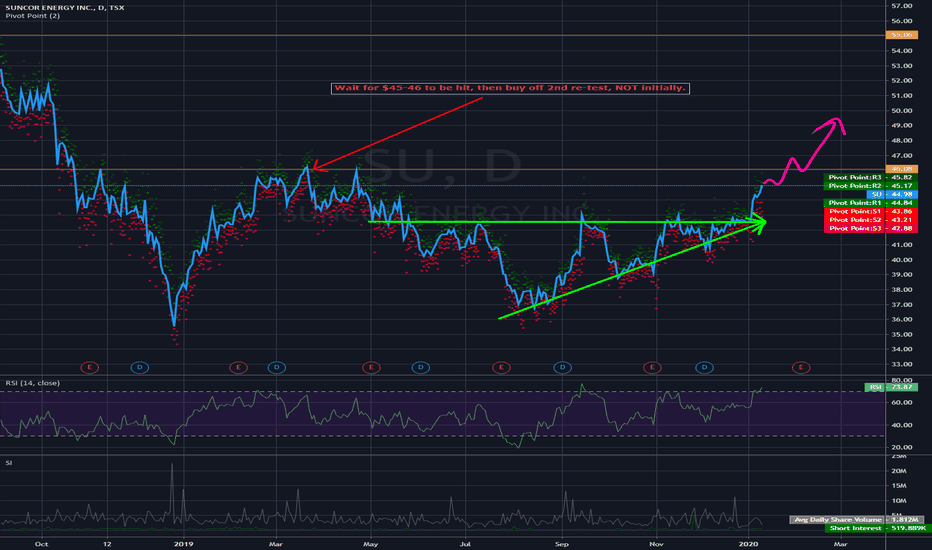Open the dividend D marker between May and Jul
This screenshot has width=932, height=550.
(x=420, y=367)
